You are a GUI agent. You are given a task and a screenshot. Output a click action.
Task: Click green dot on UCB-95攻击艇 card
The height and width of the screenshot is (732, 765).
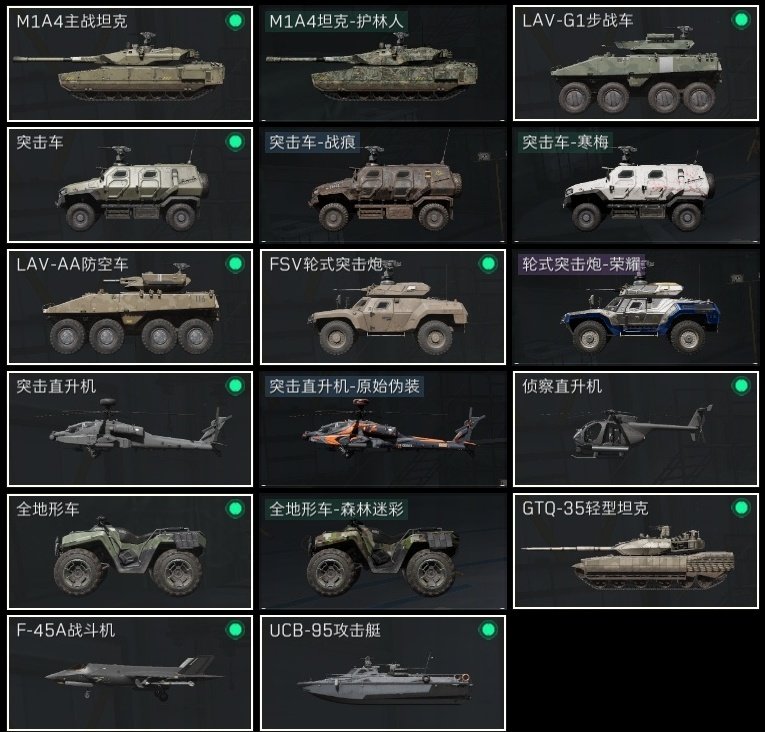pyautogui.click(x=488, y=630)
